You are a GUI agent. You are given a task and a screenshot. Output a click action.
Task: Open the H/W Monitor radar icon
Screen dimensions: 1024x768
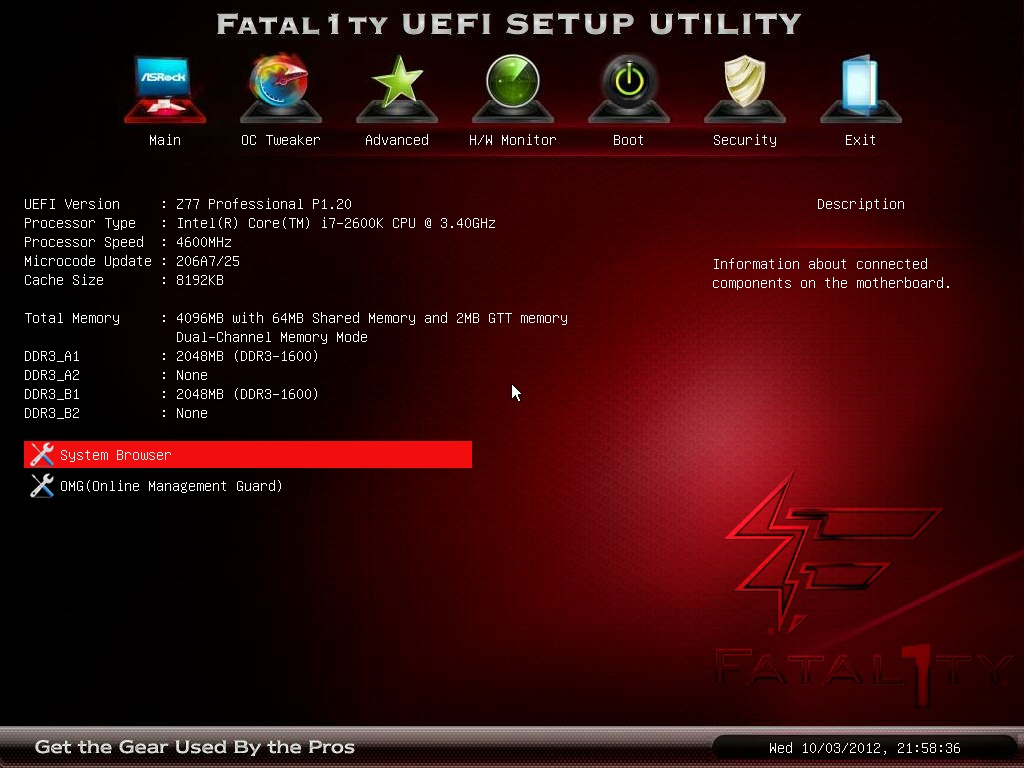pyautogui.click(x=513, y=89)
